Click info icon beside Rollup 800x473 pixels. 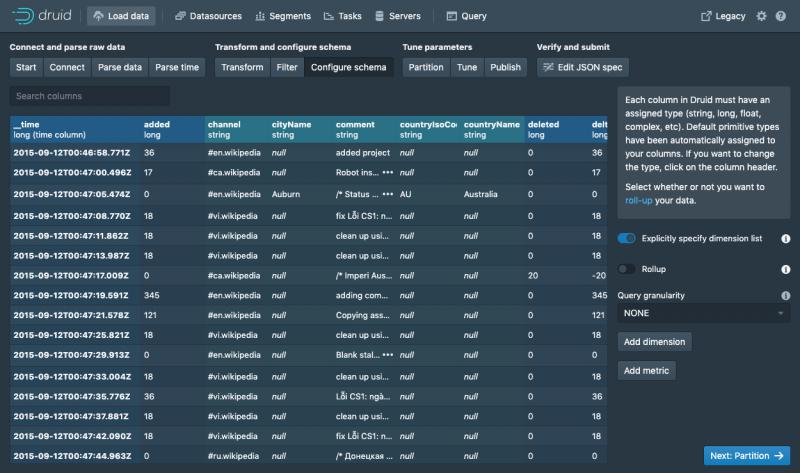pyautogui.click(x=785, y=269)
